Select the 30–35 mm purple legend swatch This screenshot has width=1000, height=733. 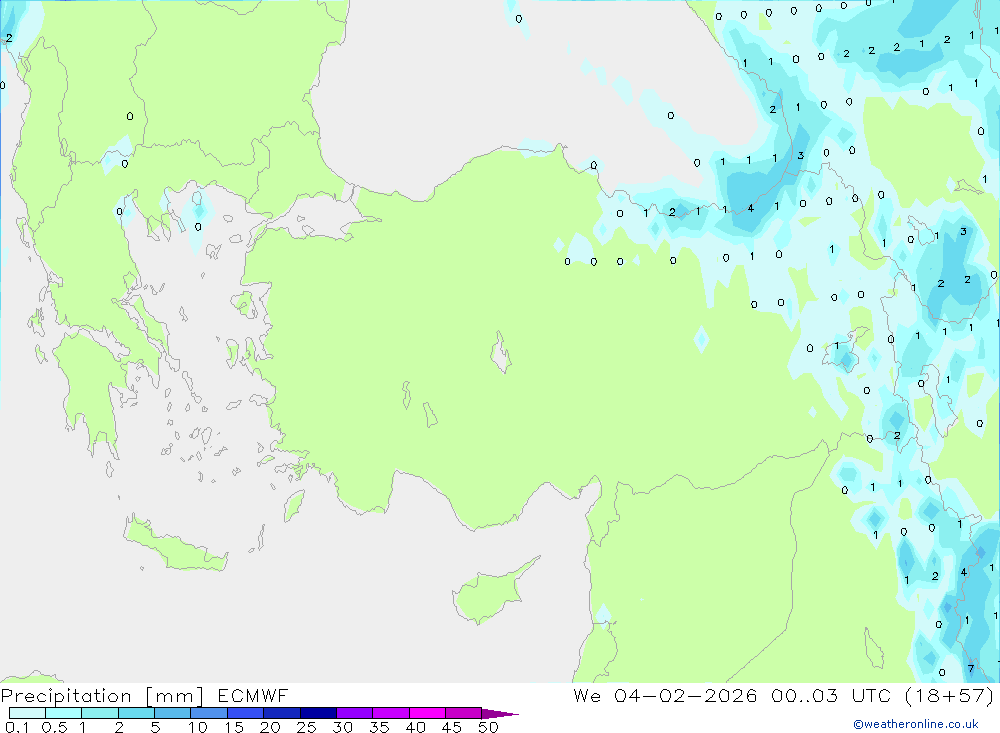pyautogui.click(x=355, y=713)
